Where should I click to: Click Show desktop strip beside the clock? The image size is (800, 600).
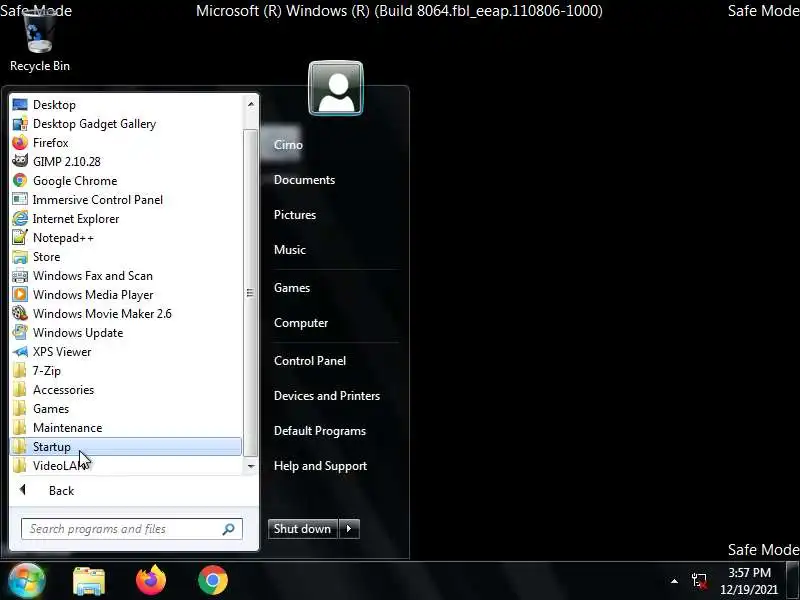coord(794,581)
